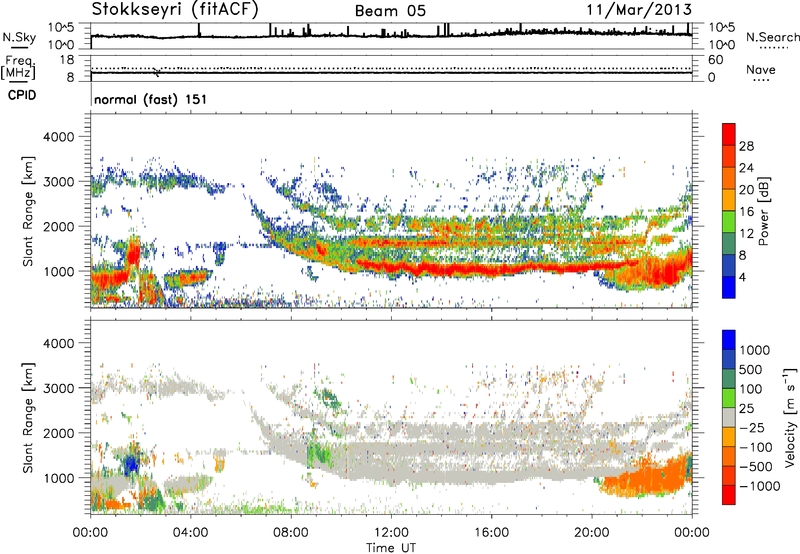Image resolution: width=800 pixels, height=554 pixels.
Task: Click the Power [dB] colorbar title
Action: 763,211
